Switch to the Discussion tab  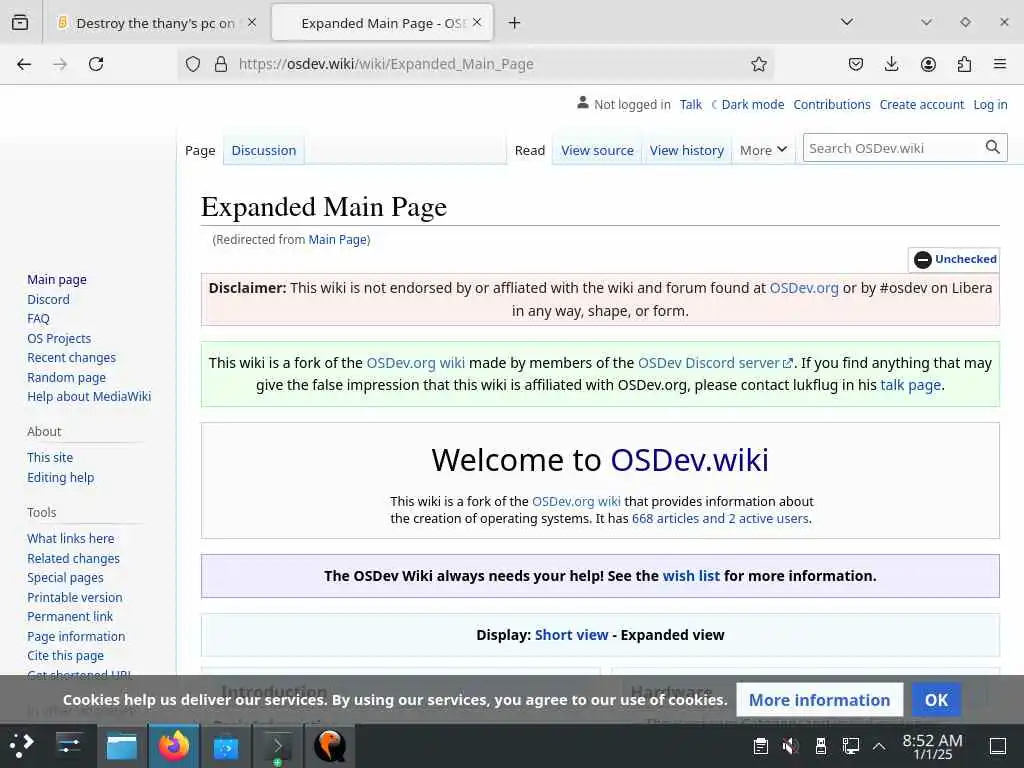click(x=264, y=150)
